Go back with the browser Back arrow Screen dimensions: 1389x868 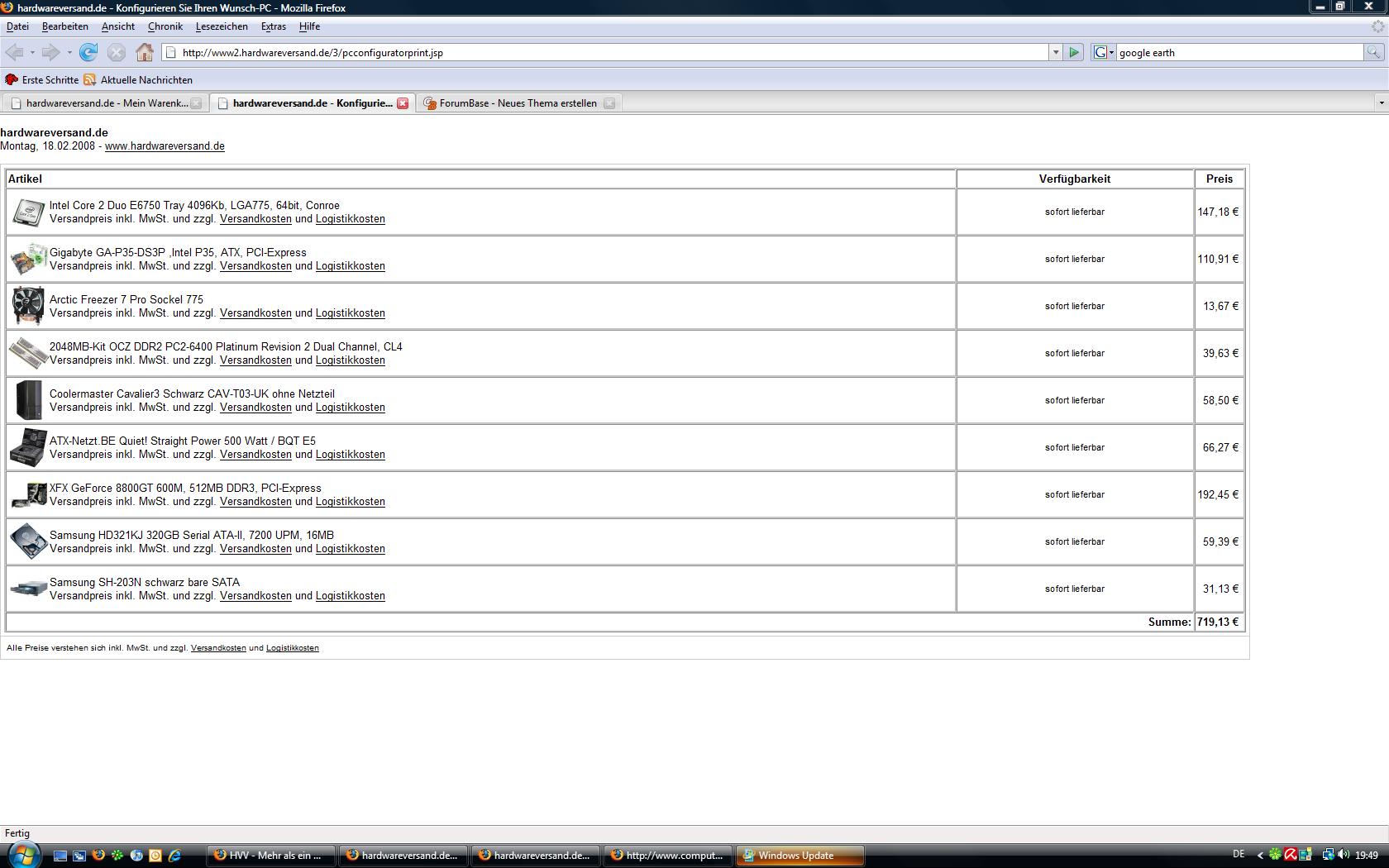pos(14,52)
